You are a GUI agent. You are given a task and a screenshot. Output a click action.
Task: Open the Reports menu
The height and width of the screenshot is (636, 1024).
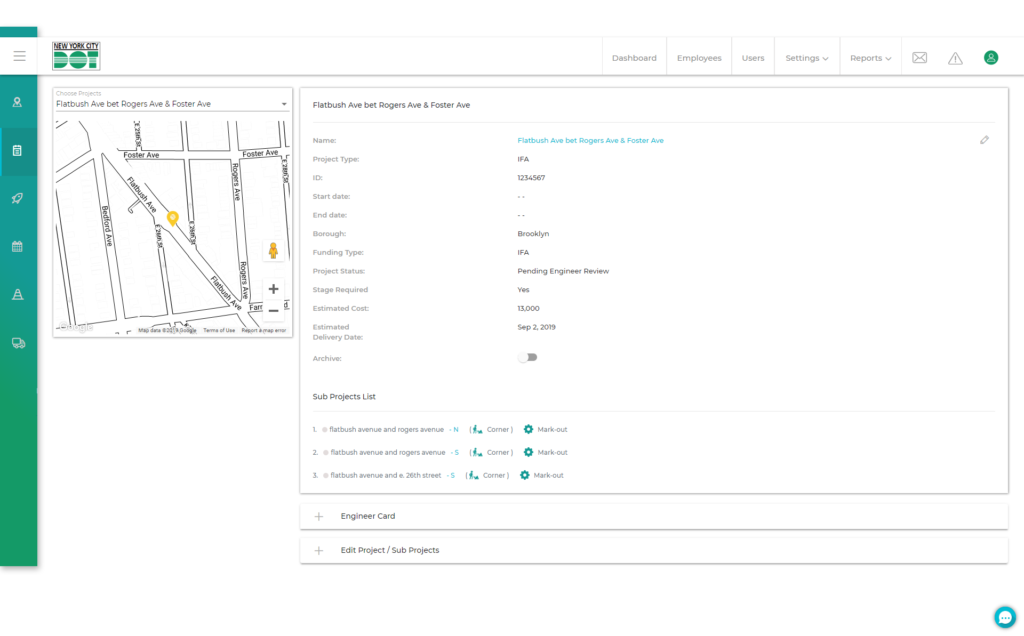pyautogui.click(x=870, y=58)
